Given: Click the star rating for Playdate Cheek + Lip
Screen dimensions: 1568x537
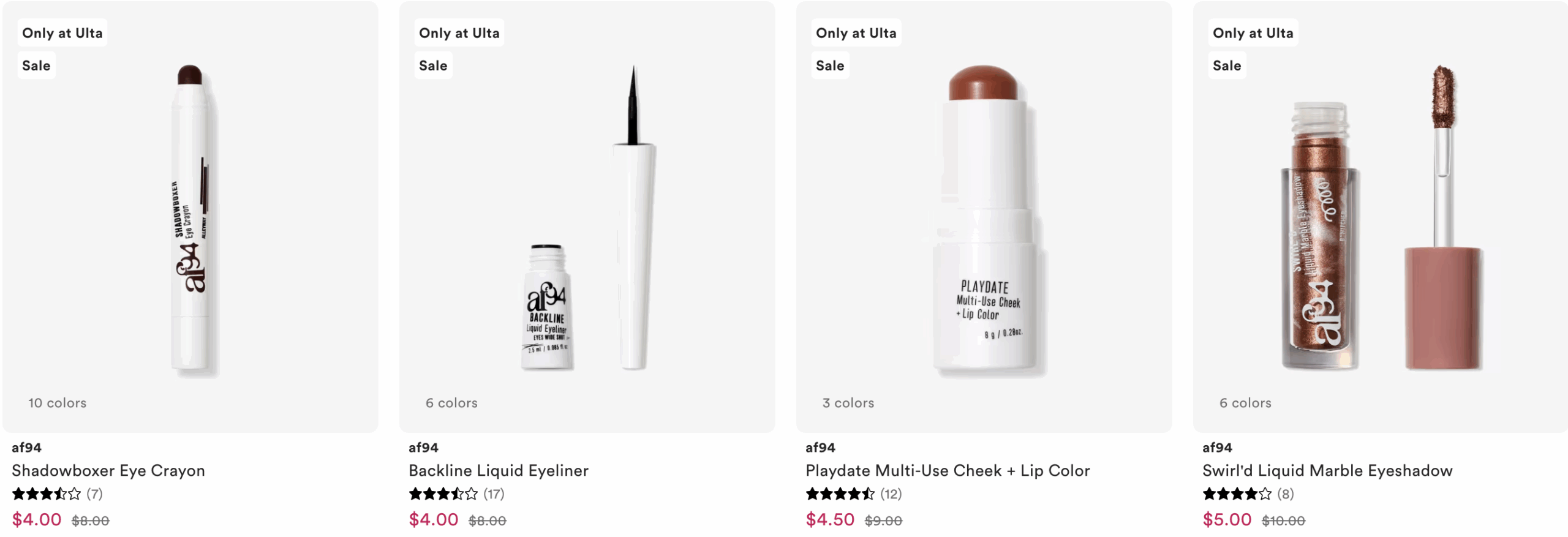Looking at the screenshot, I should 840,494.
